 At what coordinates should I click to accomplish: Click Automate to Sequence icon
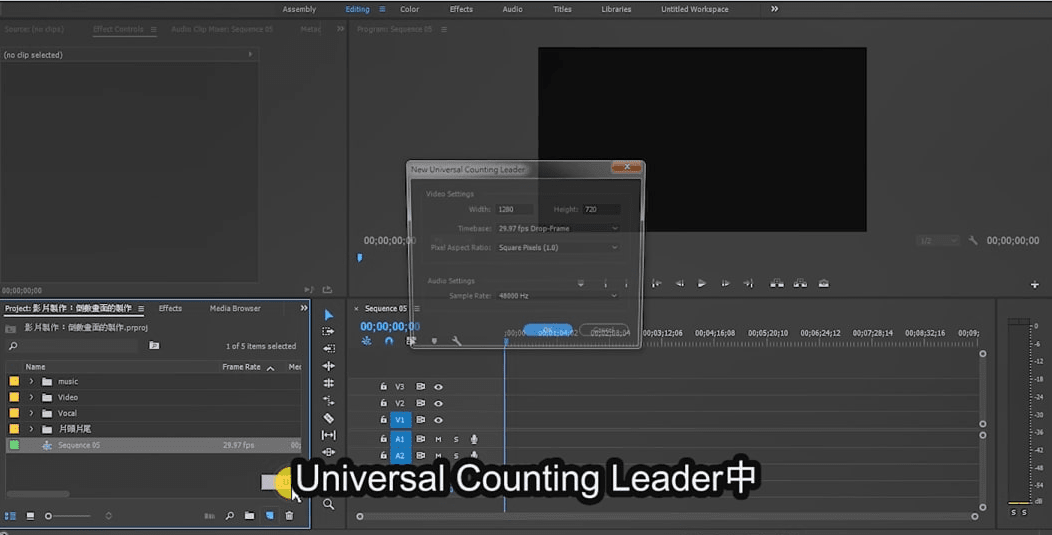pyautogui.click(x=209, y=516)
